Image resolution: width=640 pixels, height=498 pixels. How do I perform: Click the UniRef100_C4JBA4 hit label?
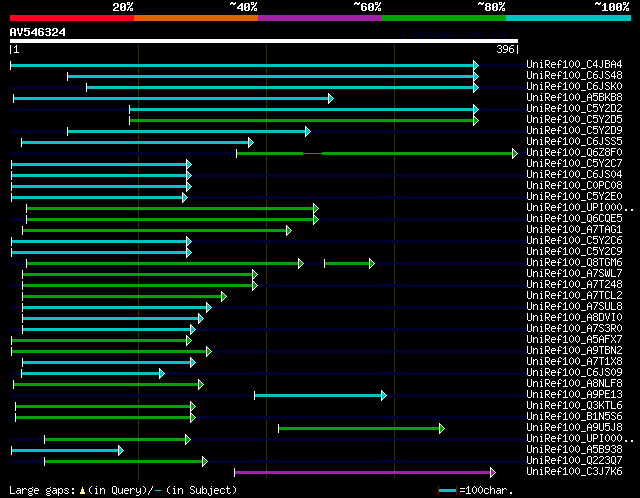pyautogui.click(x=574, y=64)
